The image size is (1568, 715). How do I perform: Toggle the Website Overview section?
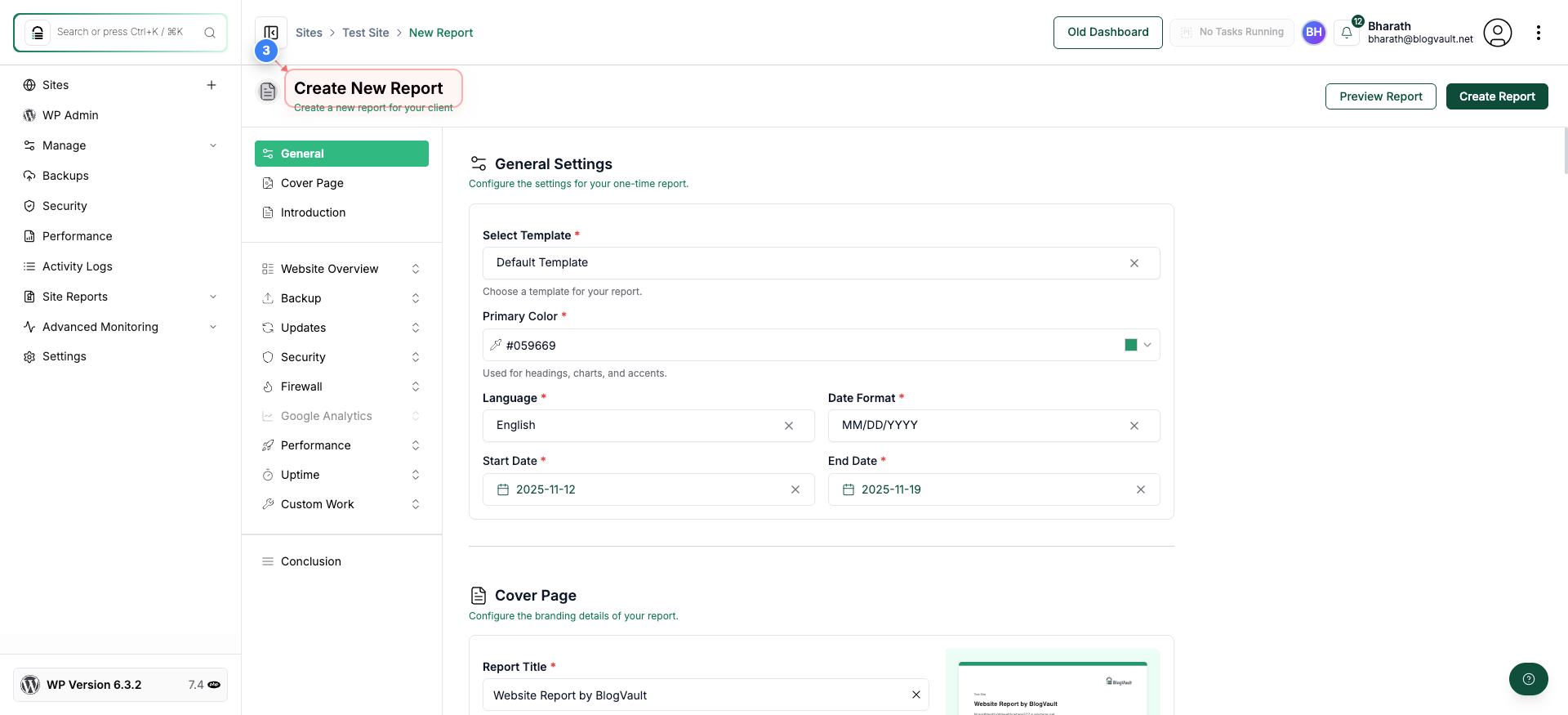[416, 269]
